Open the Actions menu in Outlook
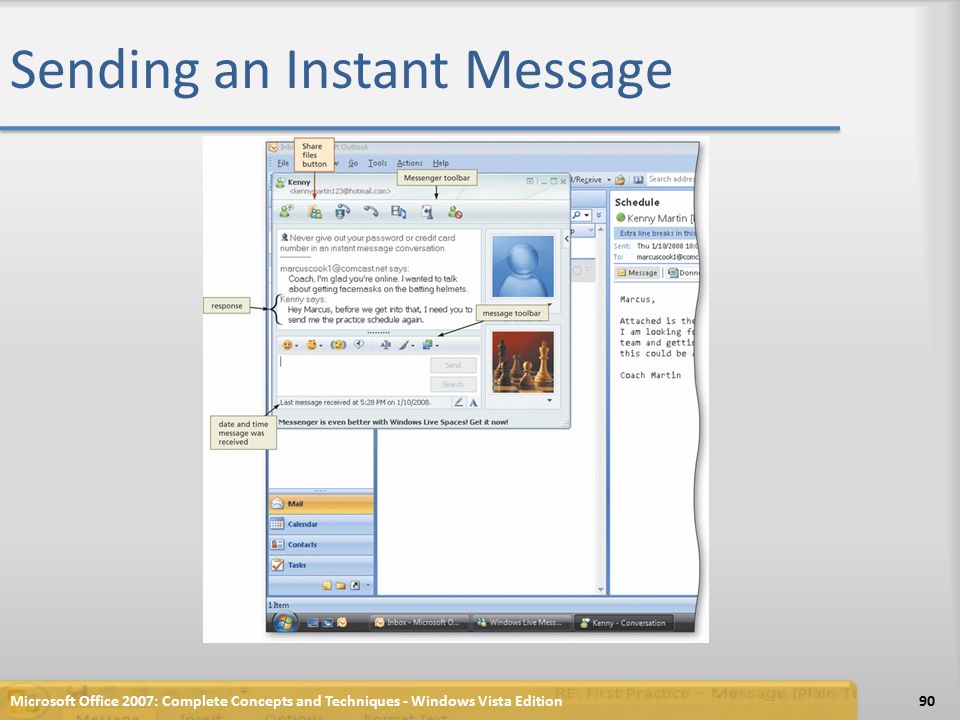This screenshot has width=960, height=720. (410, 163)
